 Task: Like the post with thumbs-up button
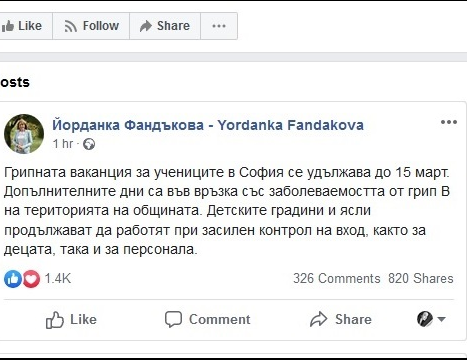[71, 319]
